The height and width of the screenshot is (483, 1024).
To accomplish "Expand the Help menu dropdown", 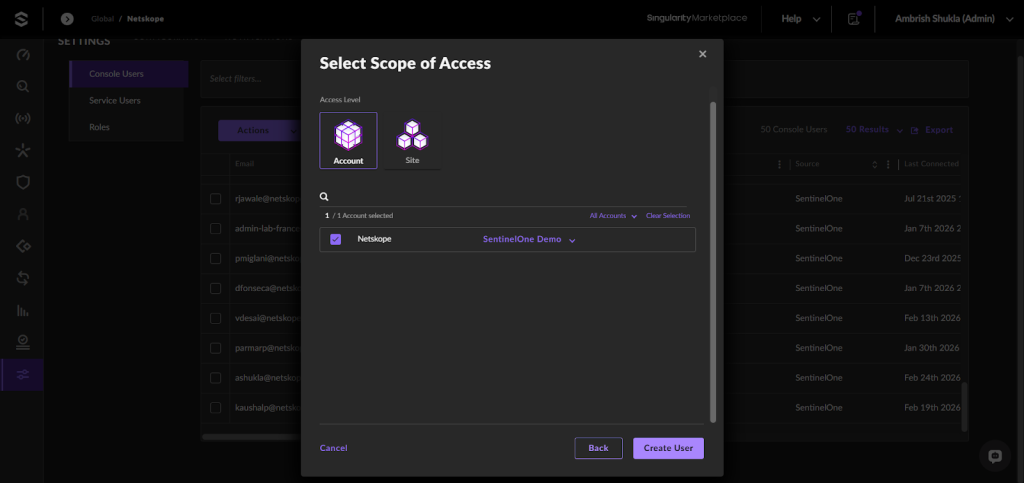I will click(801, 19).
